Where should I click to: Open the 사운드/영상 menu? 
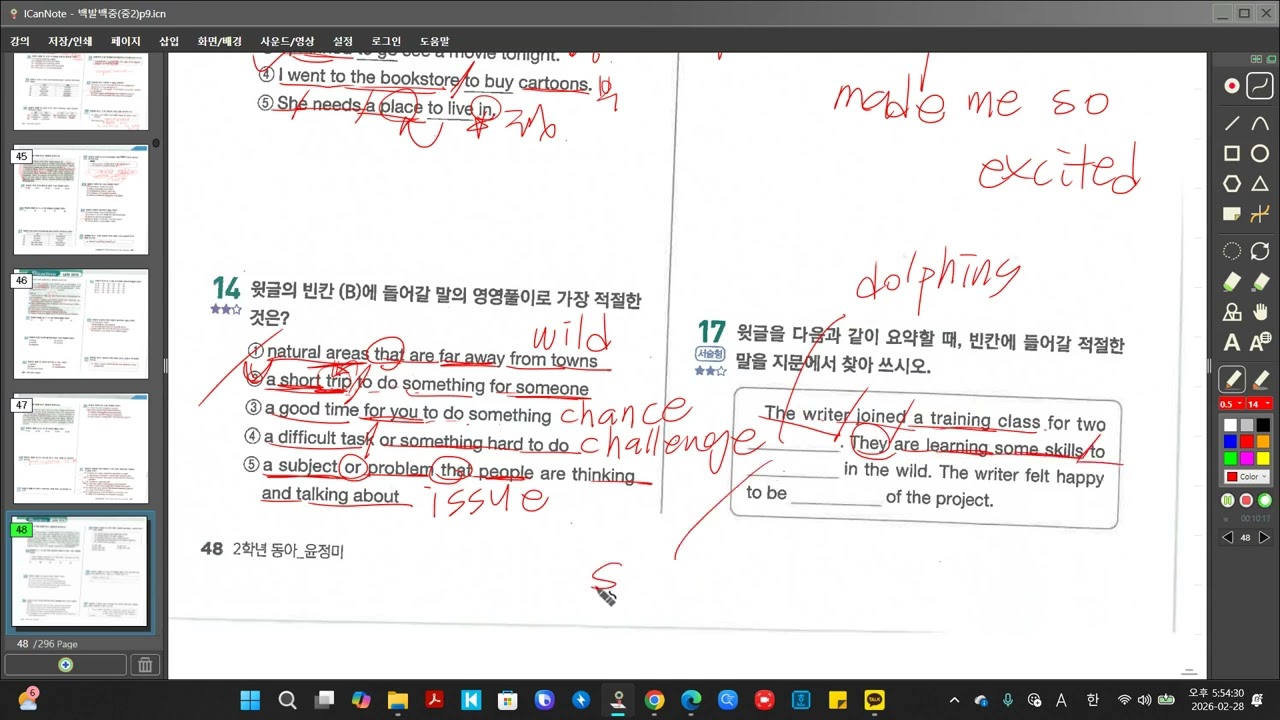(287, 41)
